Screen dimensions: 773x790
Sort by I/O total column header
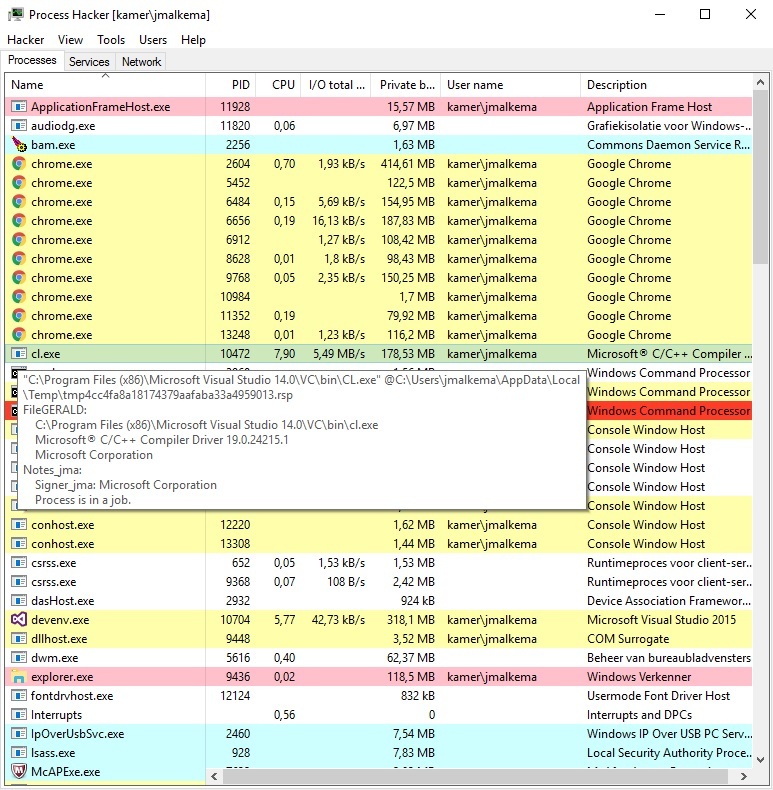click(x=336, y=85)
